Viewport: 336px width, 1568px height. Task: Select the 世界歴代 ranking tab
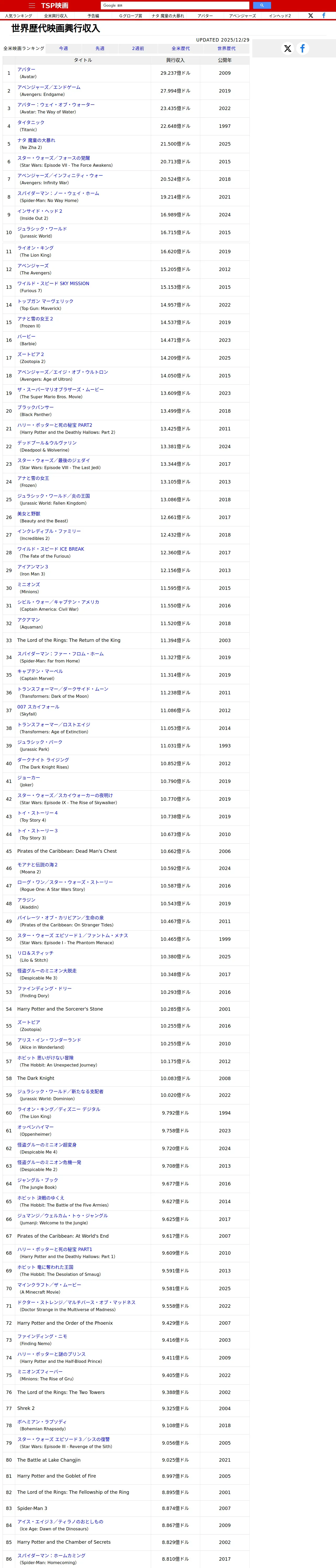pos(226,48)
